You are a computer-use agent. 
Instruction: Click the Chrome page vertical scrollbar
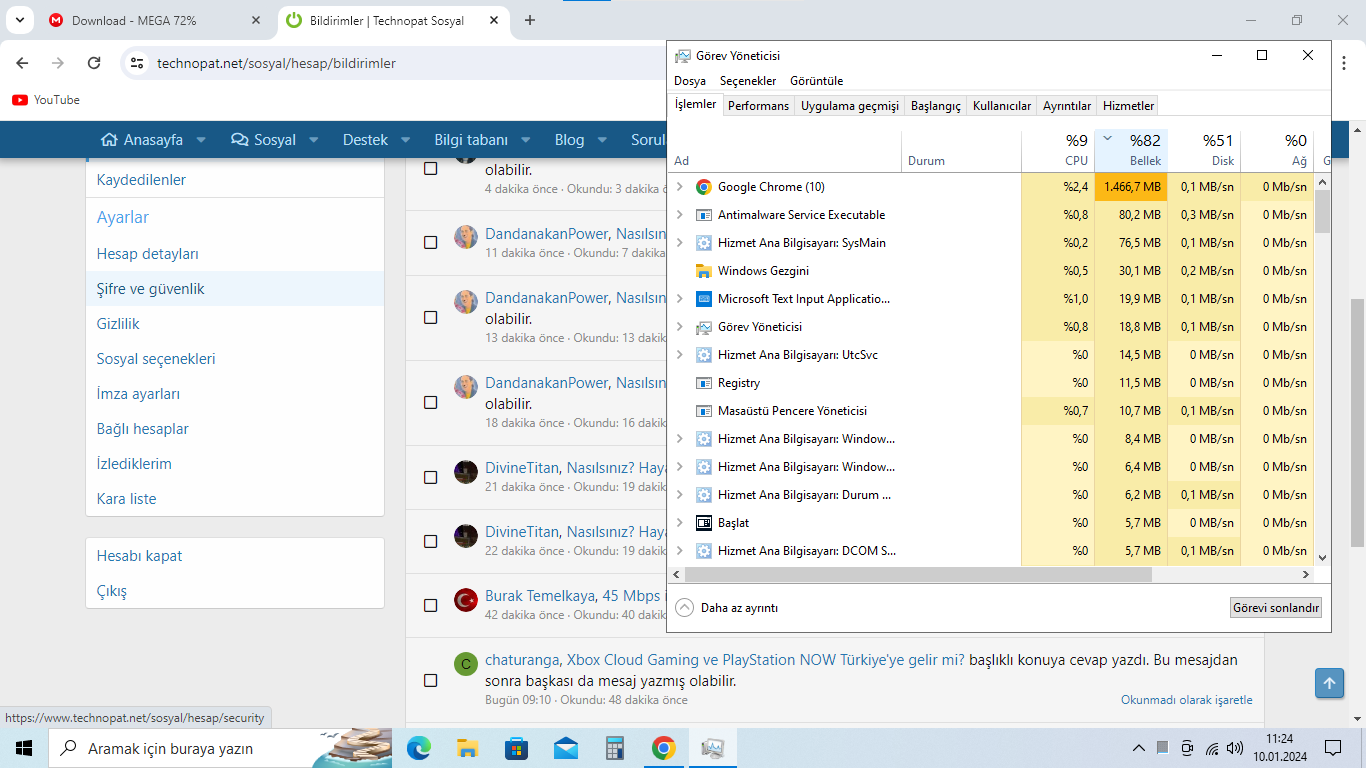pos(1358,422)
